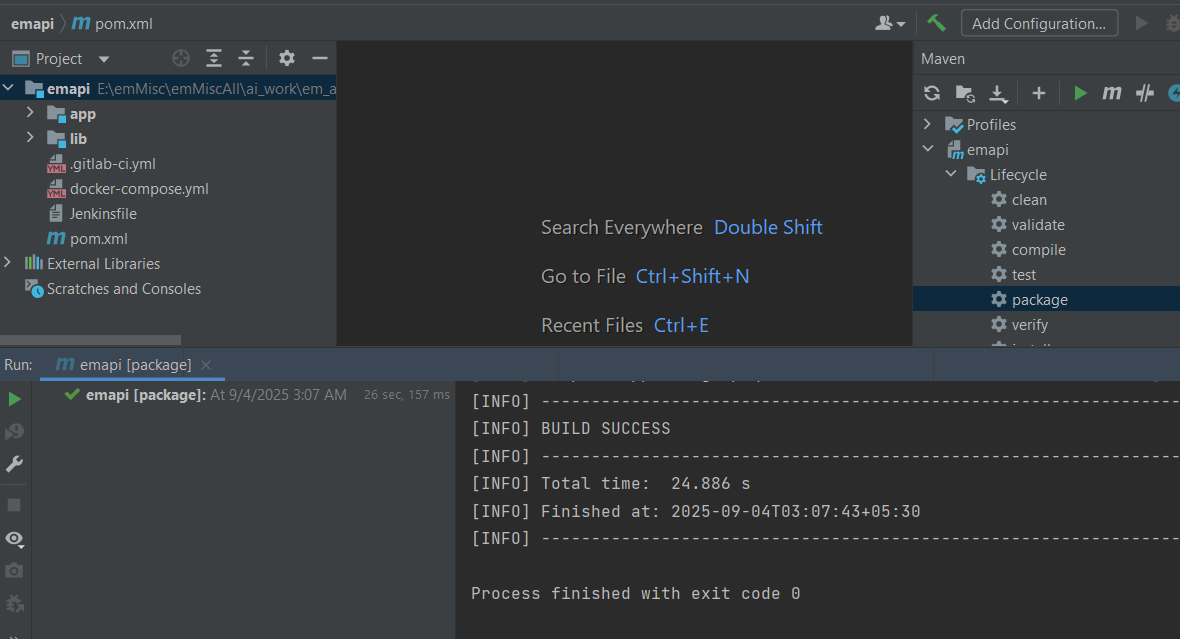
Task: Click the Execute Maven Goal m icon
Action: click(x=1112, y=93)
